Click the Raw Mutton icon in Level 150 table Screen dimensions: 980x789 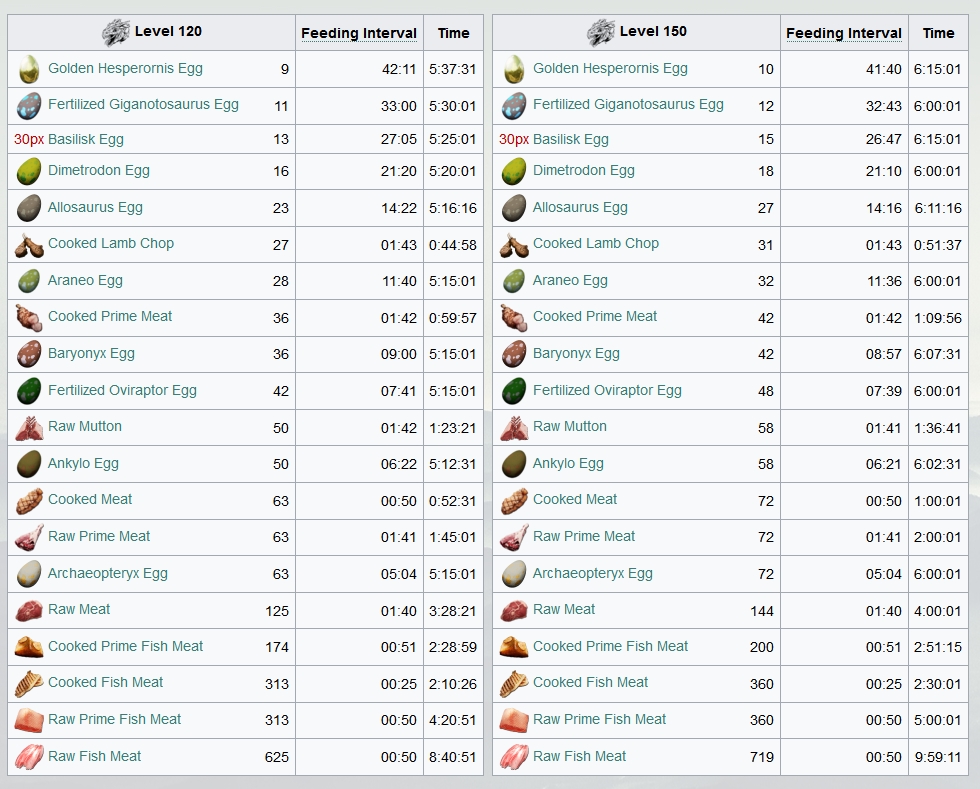coord(514,428)
